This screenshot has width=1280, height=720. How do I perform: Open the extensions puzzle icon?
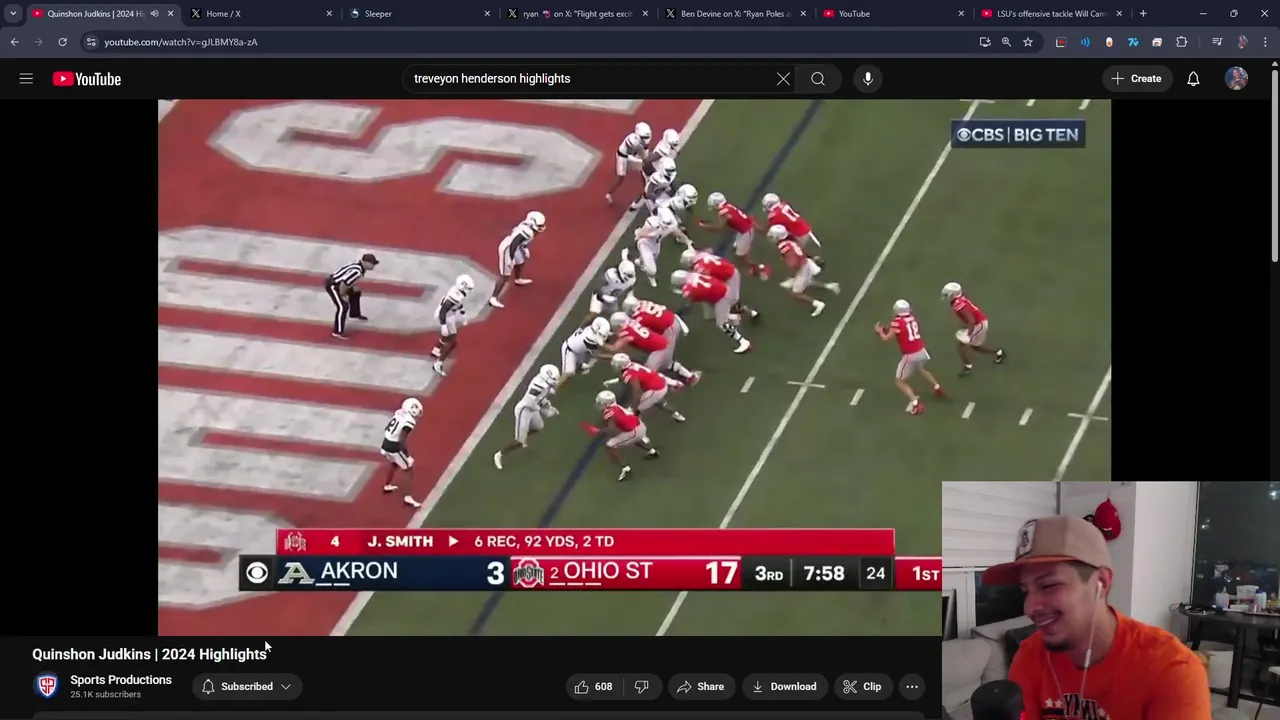coord(1182,42)
